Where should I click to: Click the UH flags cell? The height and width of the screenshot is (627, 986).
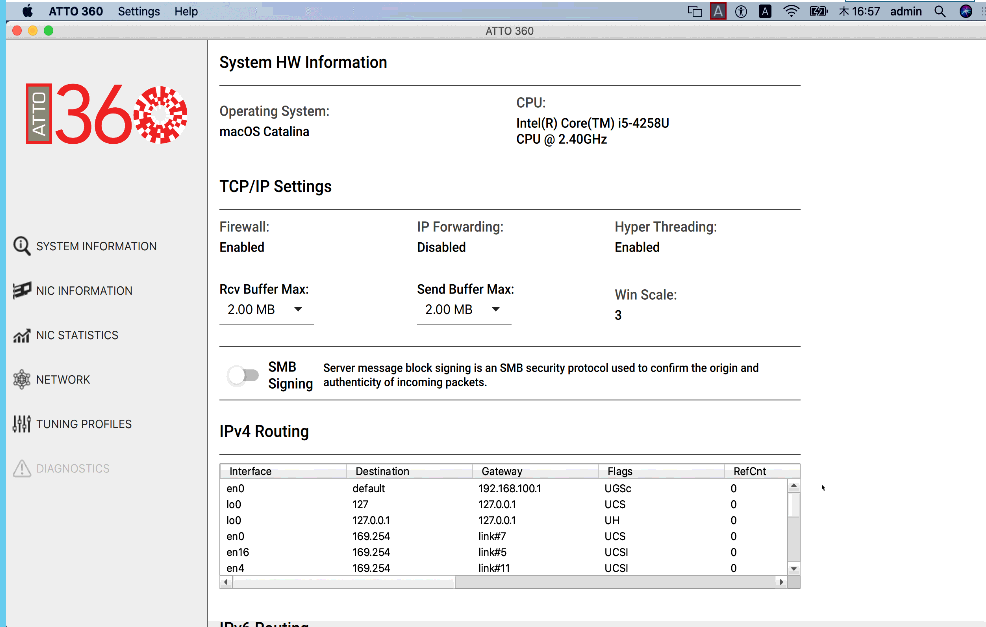pyautogui.click(x=612, y=520)
